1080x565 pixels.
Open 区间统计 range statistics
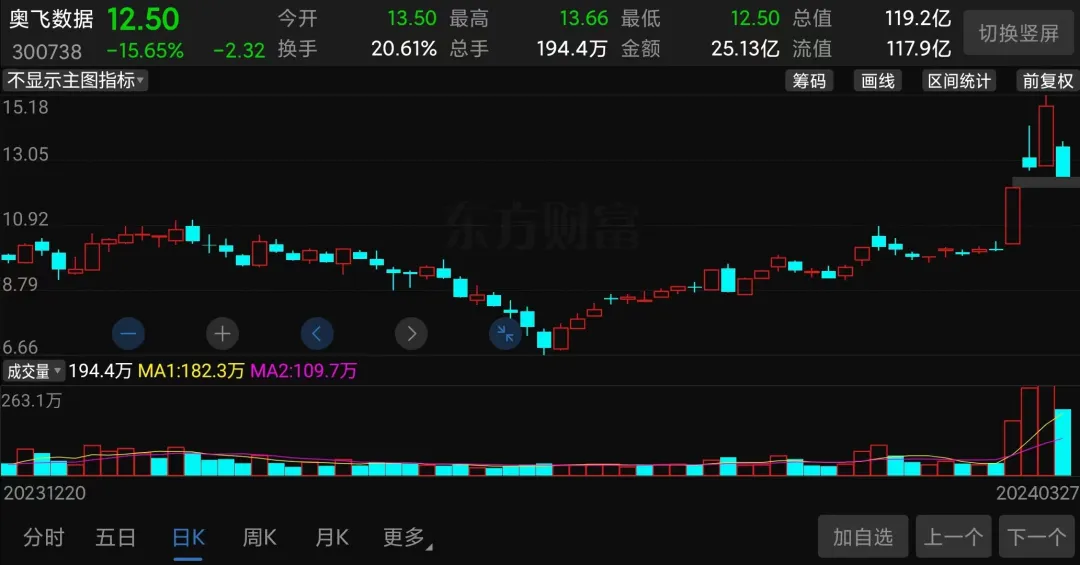tap(959, 81)
